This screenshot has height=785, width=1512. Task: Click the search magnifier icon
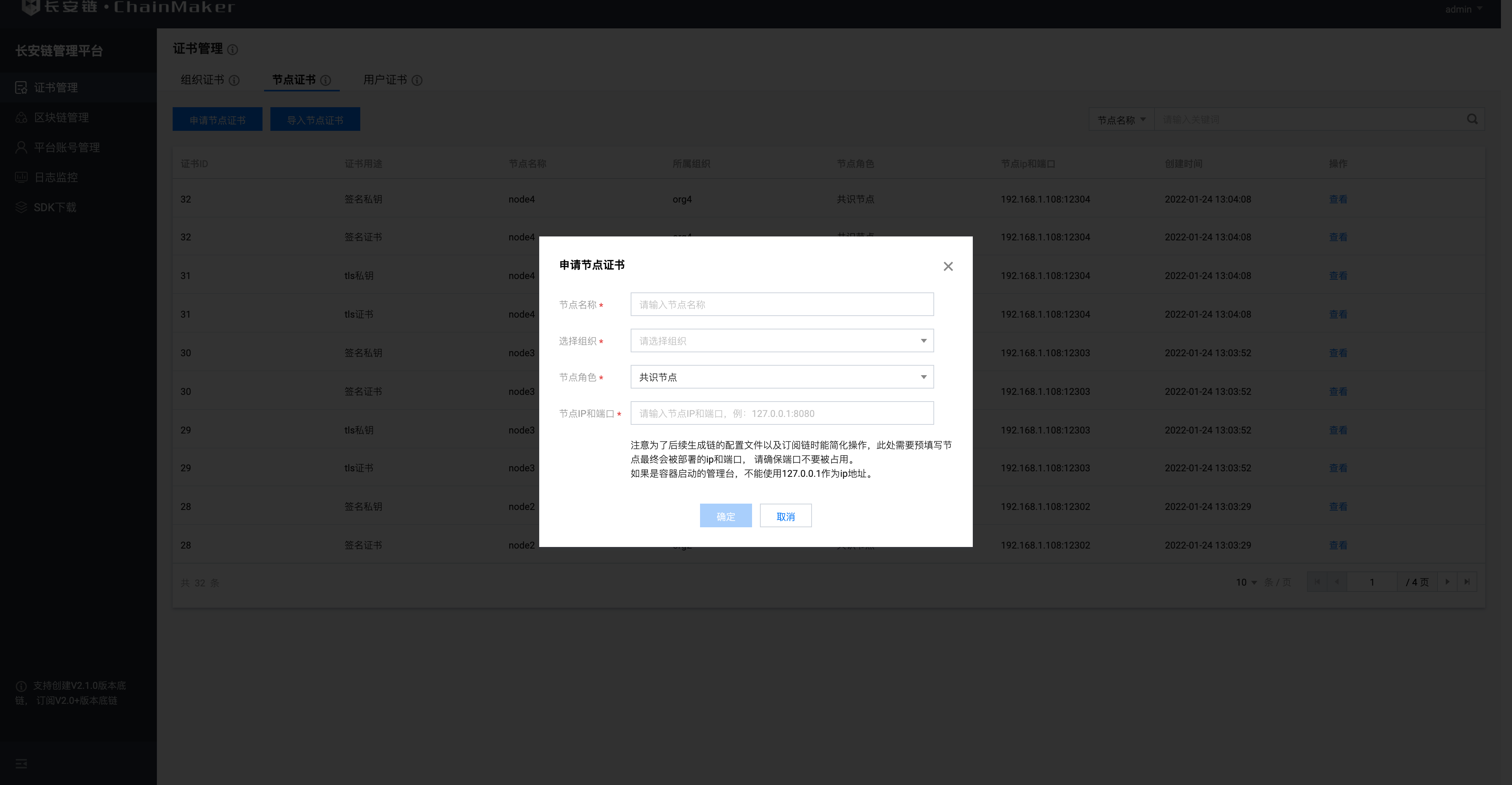click(x=1472, y=119)
